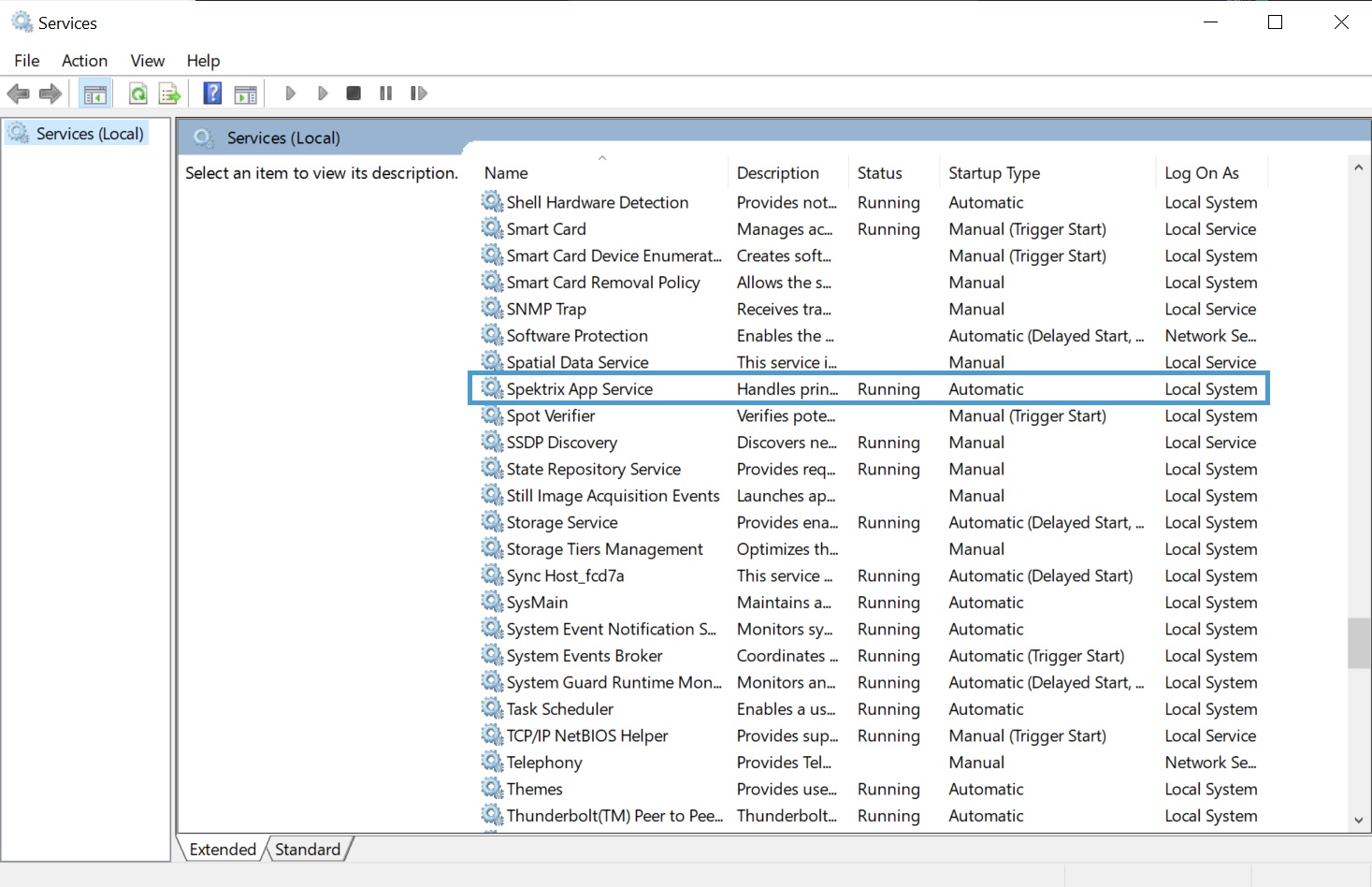1372x887 pixels.
Task: Click gear icon beside Spot Verifier
Action: coord(492,414)
